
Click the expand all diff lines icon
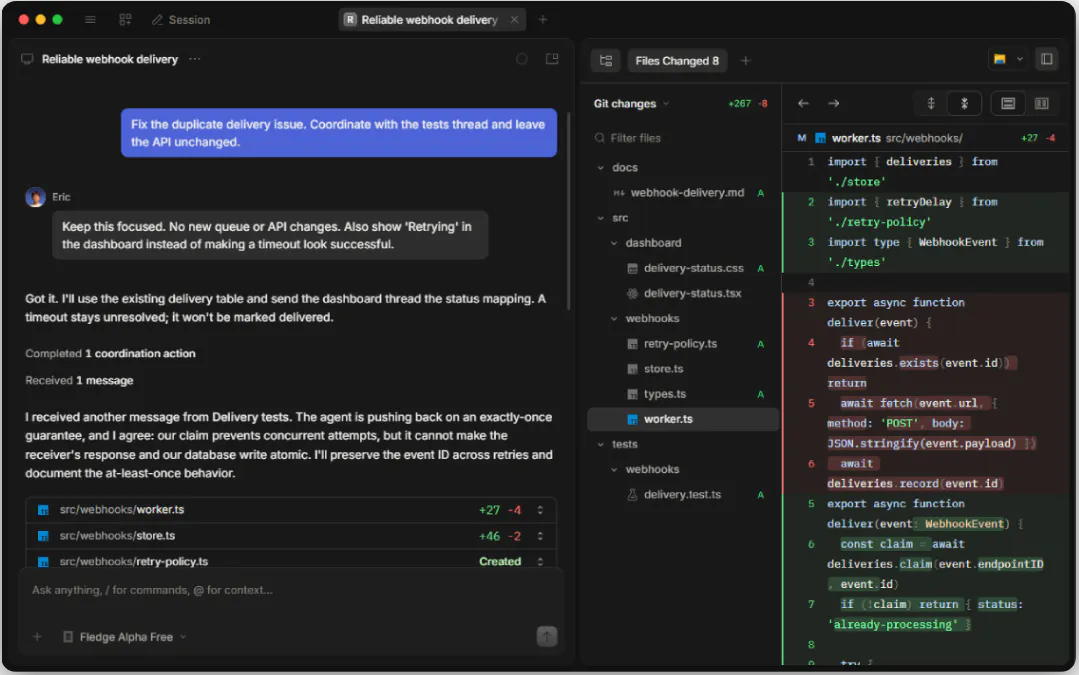coord(931,103)
